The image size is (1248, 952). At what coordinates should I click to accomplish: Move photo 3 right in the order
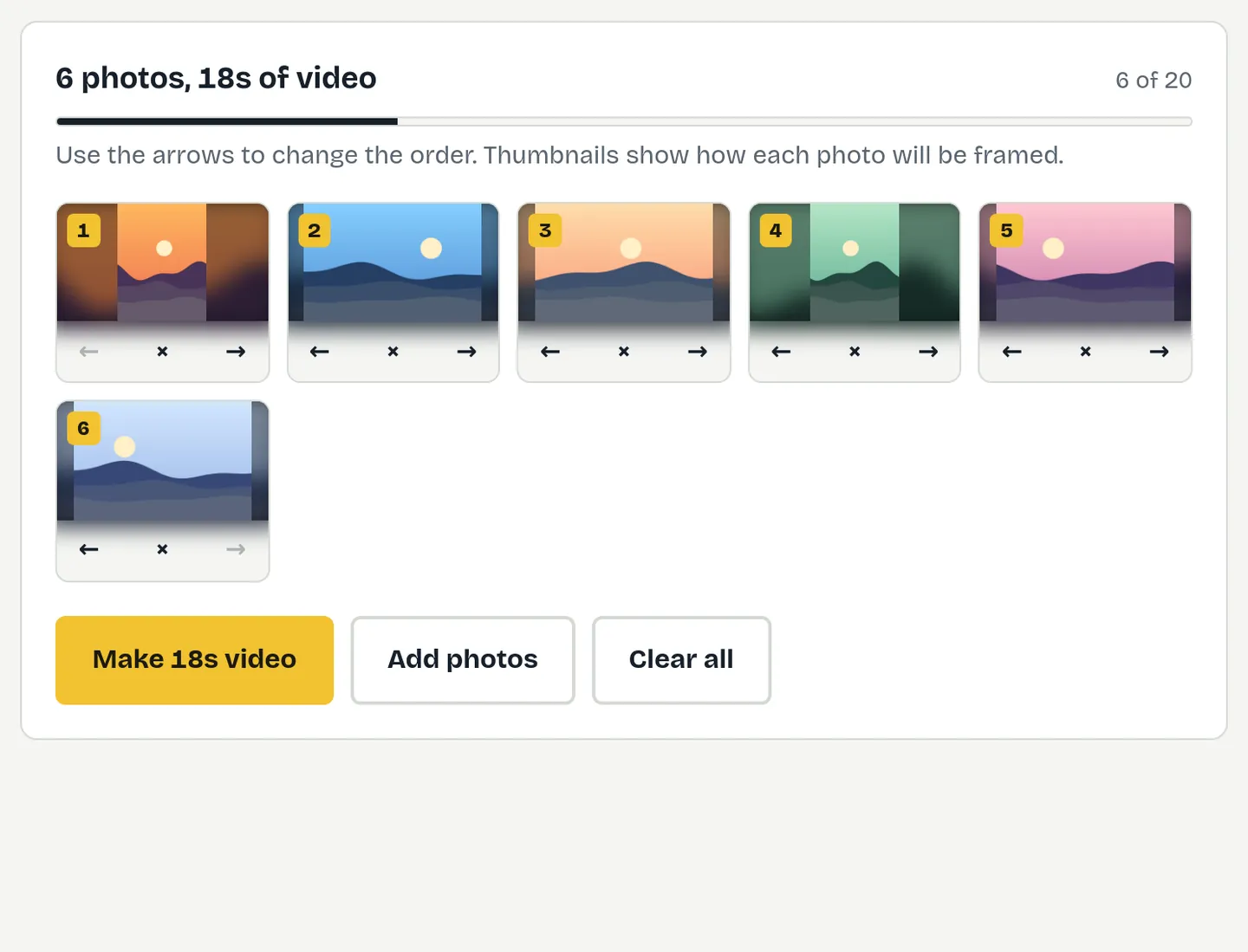point(697,352)
